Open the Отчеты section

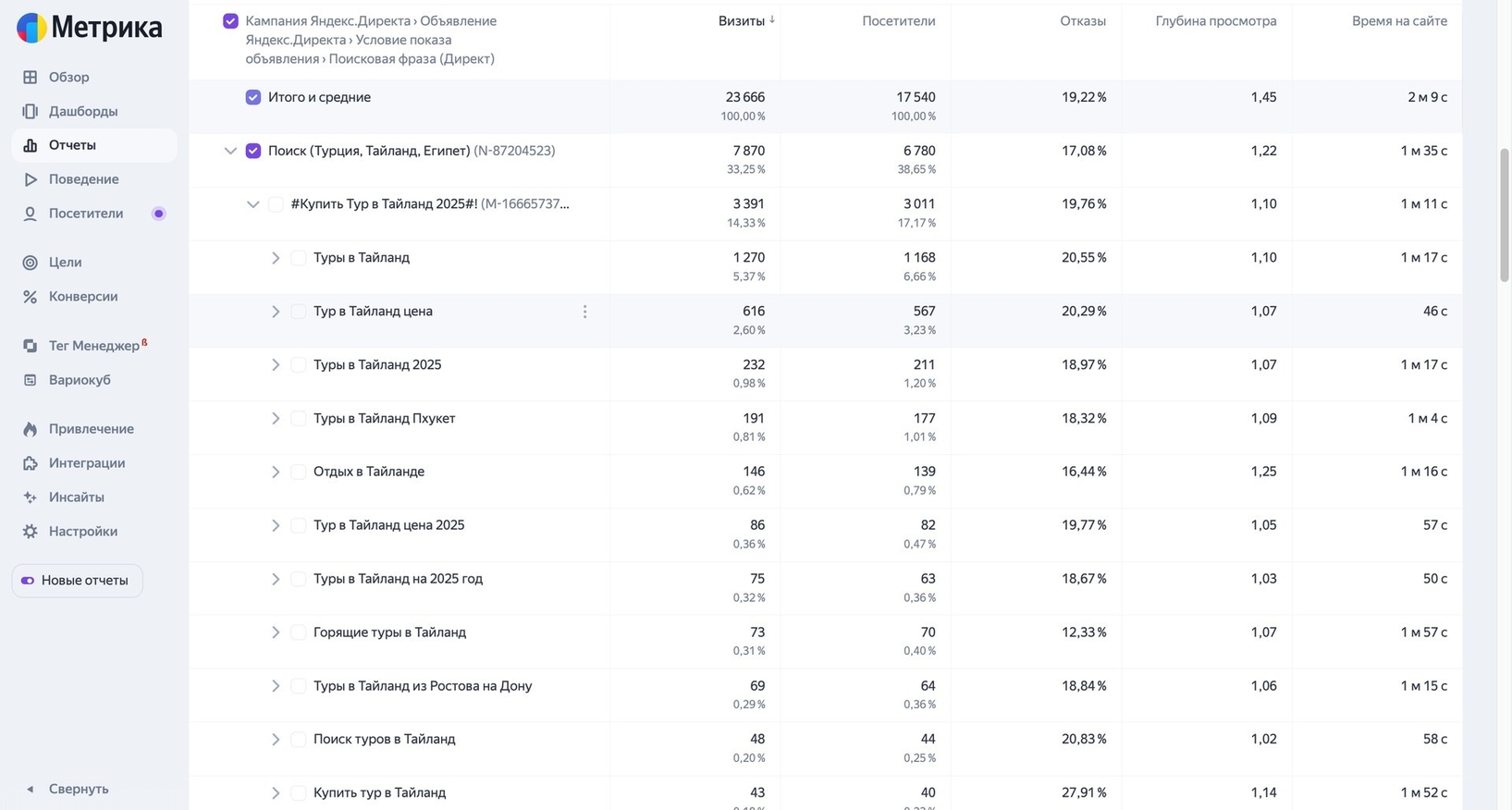pos(72,145)
